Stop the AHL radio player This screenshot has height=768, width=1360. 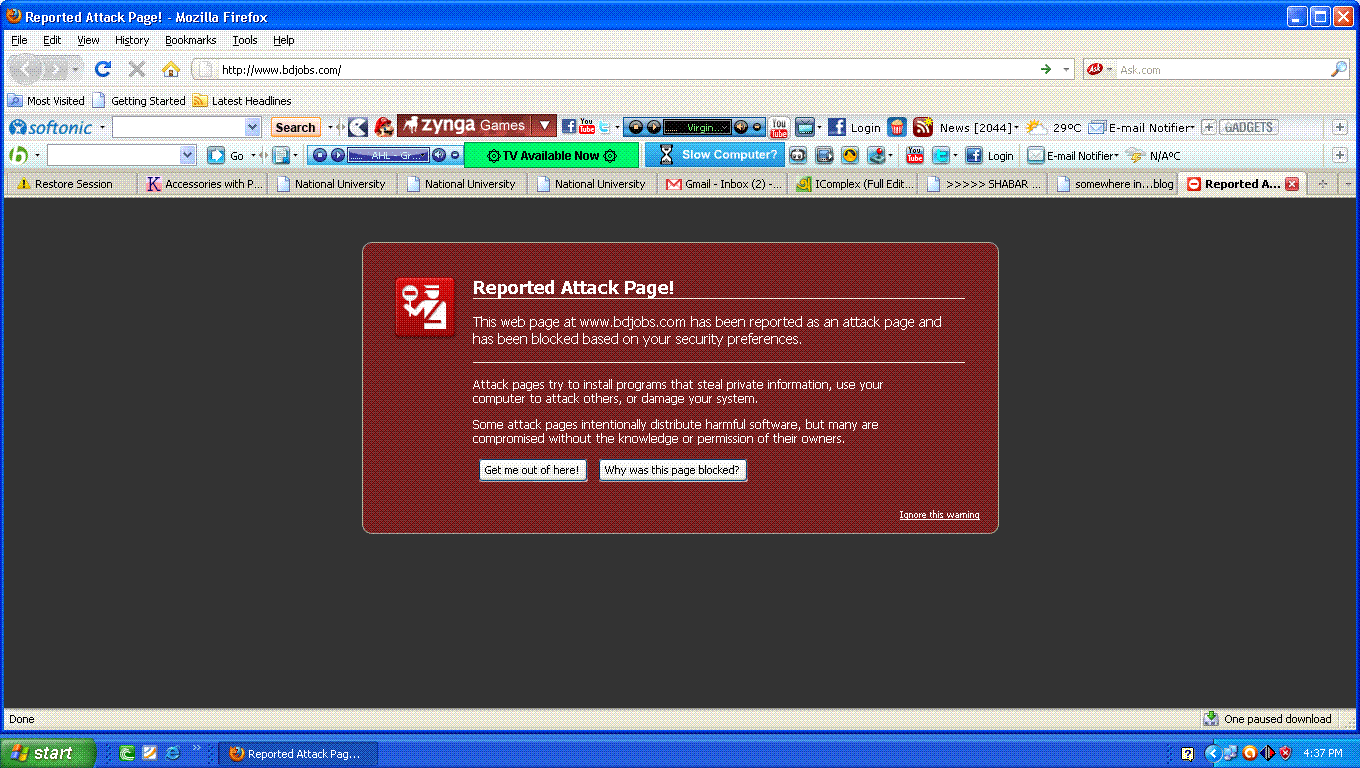(319, 155)
